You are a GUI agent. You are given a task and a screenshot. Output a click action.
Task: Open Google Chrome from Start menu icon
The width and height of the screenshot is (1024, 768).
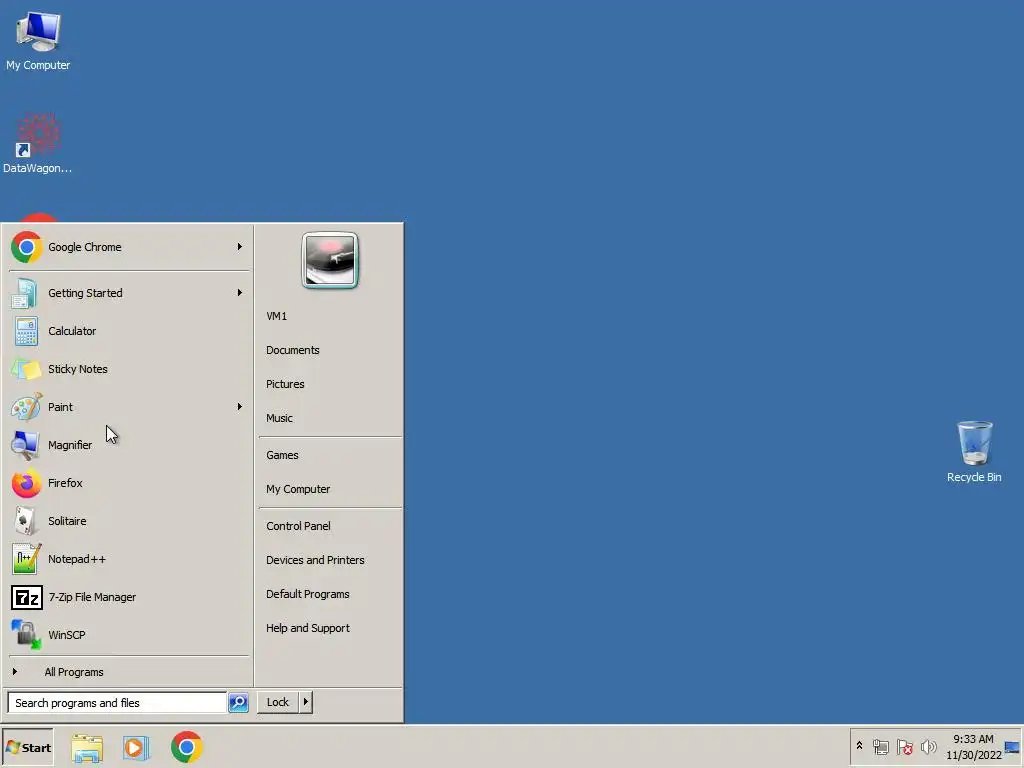pos(26,247)
